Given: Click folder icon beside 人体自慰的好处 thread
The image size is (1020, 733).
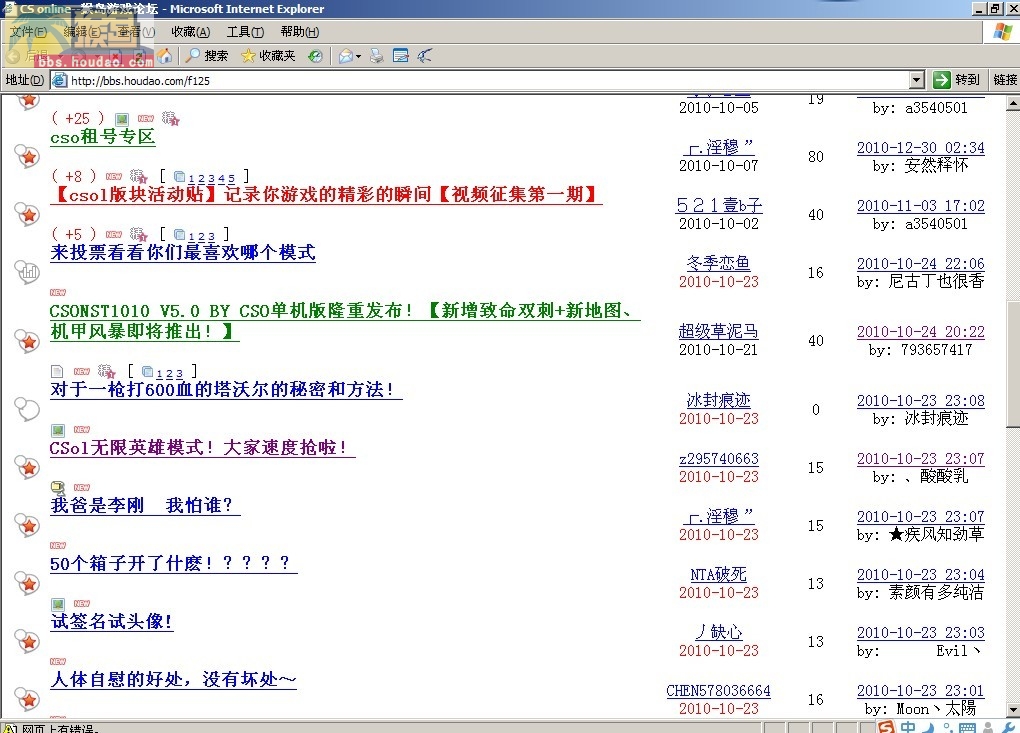Looking at the screenshot, I should [27, 699].
